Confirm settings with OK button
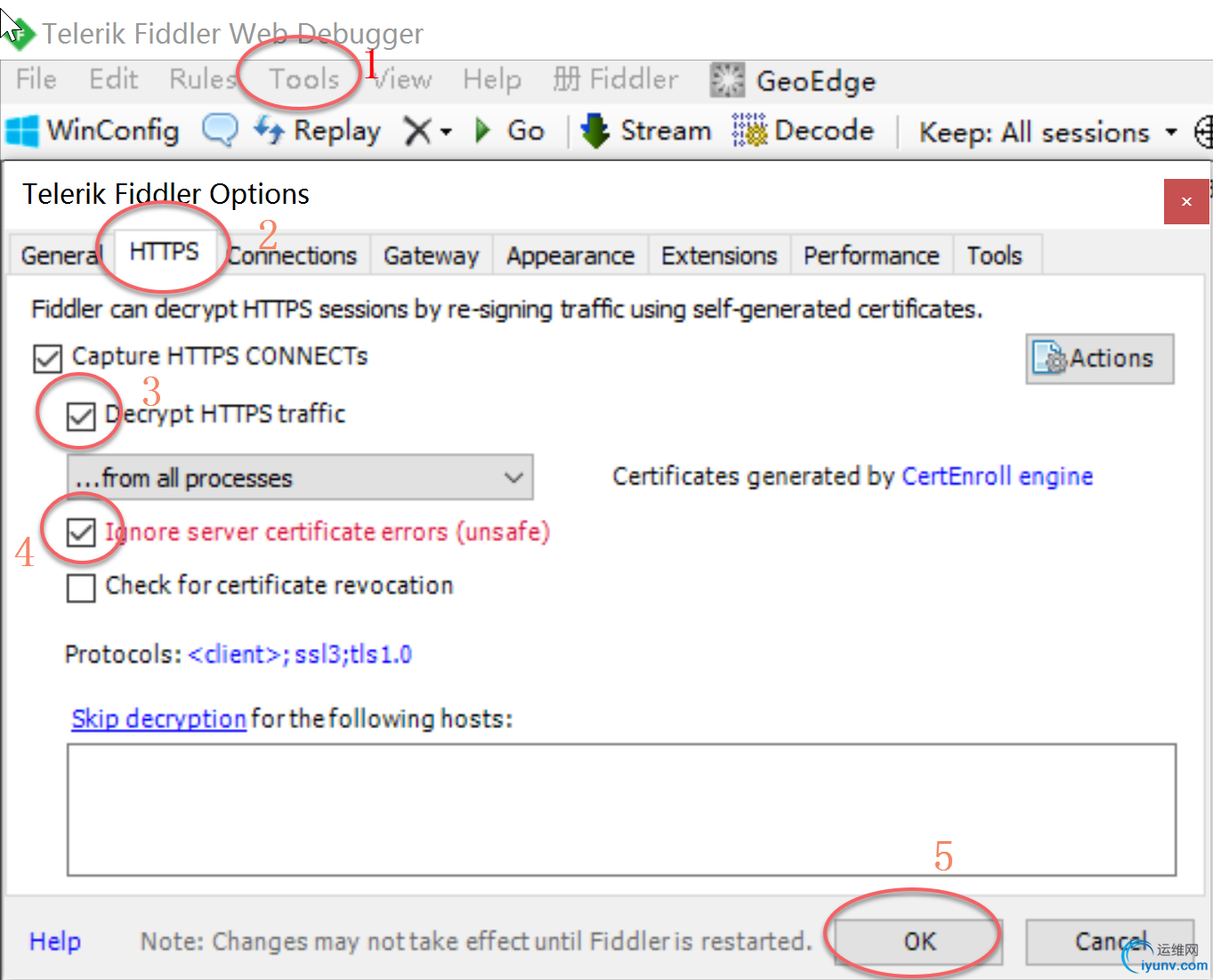The image size is (1213, 980). coord(919,942)
